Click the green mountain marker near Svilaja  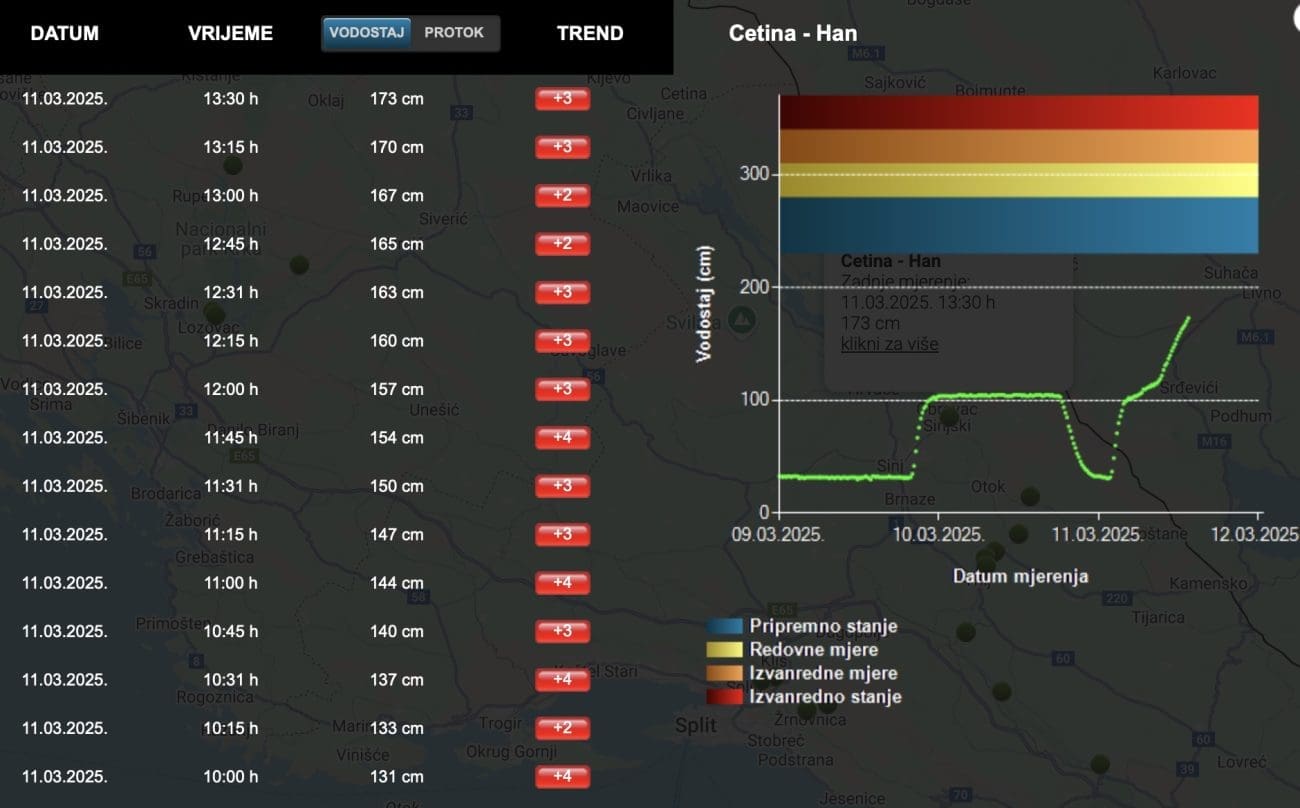pyautogui.click(x=741, y=320)
